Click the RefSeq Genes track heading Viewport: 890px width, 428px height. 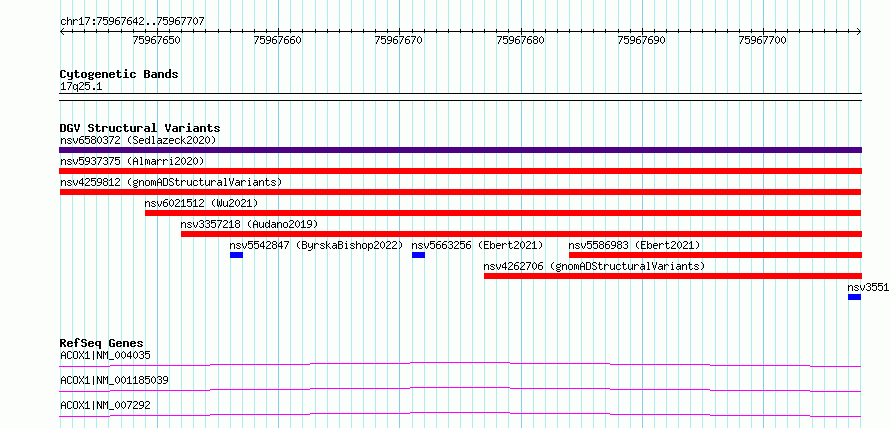click(x=102, y=343)
